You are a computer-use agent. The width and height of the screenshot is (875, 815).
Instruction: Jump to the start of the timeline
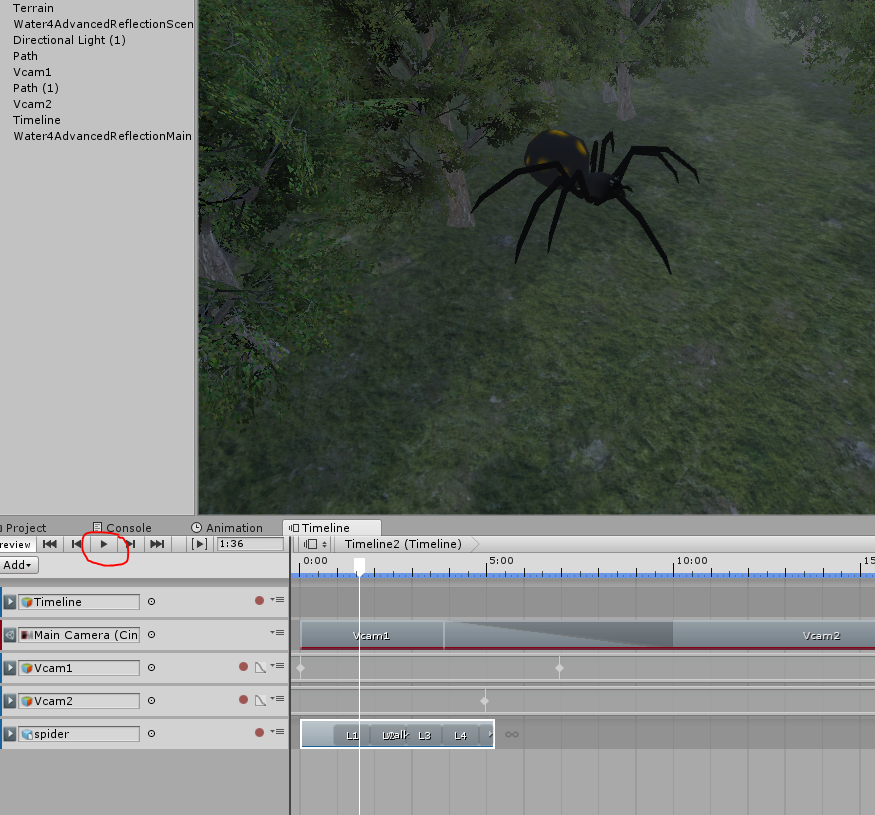(50, 544)
